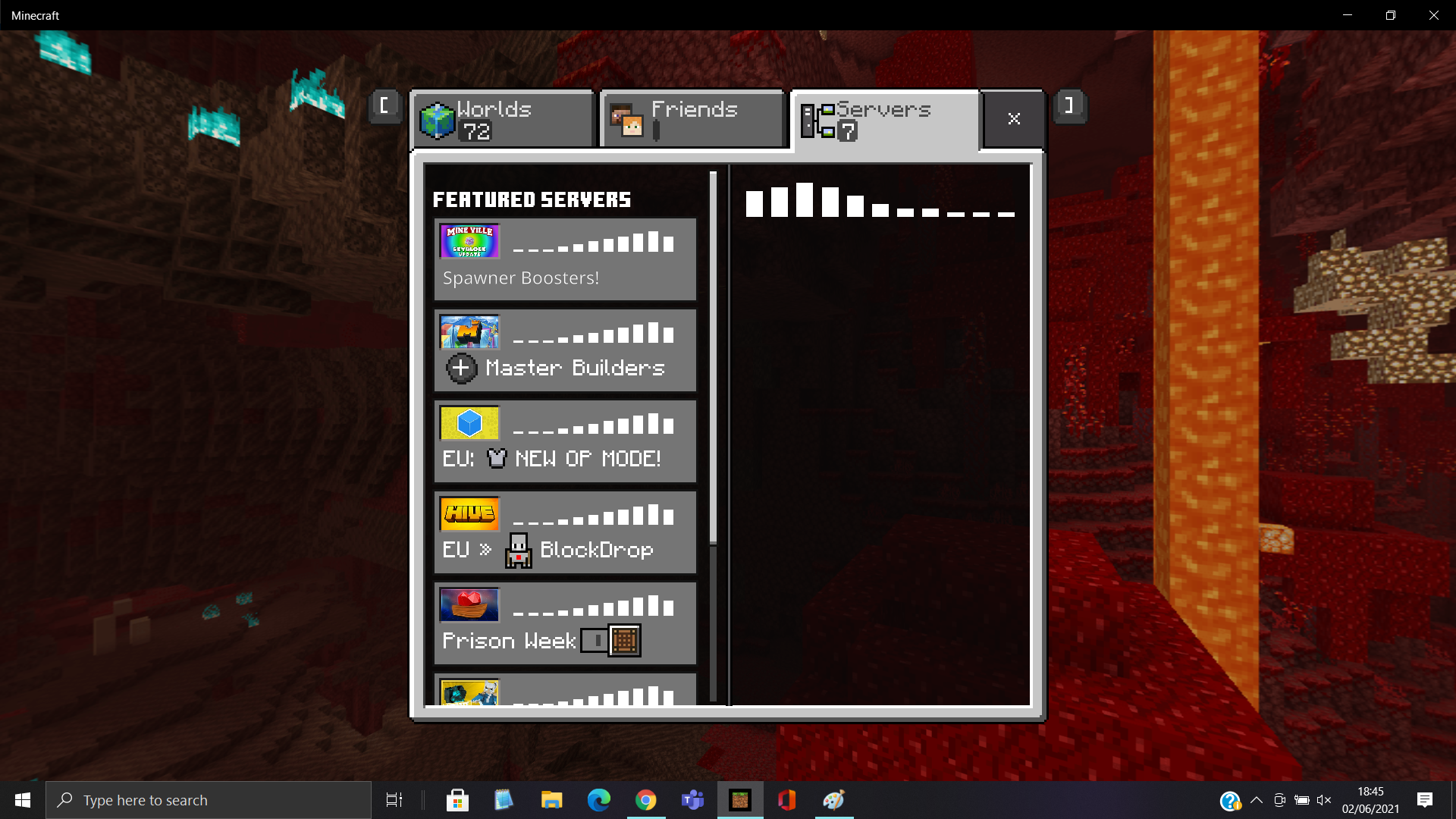
Task: Open Google Chrome from taskbar
Action: 645,800
